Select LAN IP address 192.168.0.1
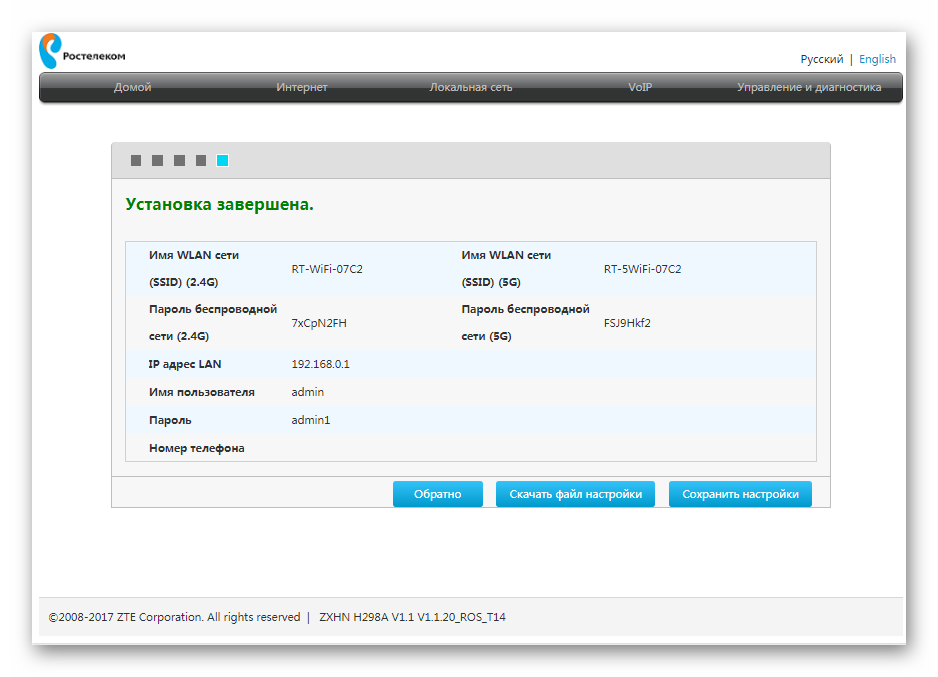The image size is (938, 677). pyautogui.click(x=321, y=364)
